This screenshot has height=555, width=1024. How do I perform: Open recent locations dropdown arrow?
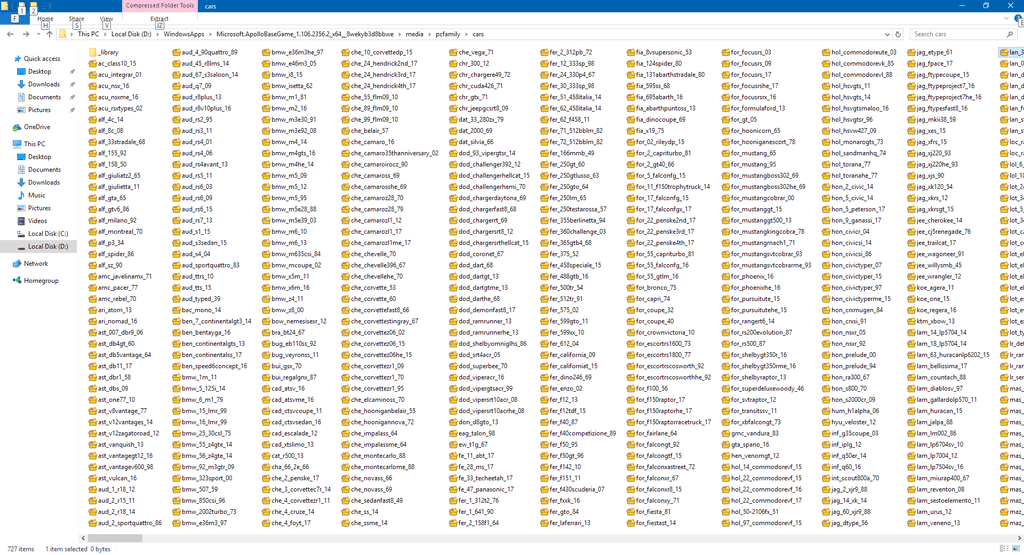pos(37,34)
